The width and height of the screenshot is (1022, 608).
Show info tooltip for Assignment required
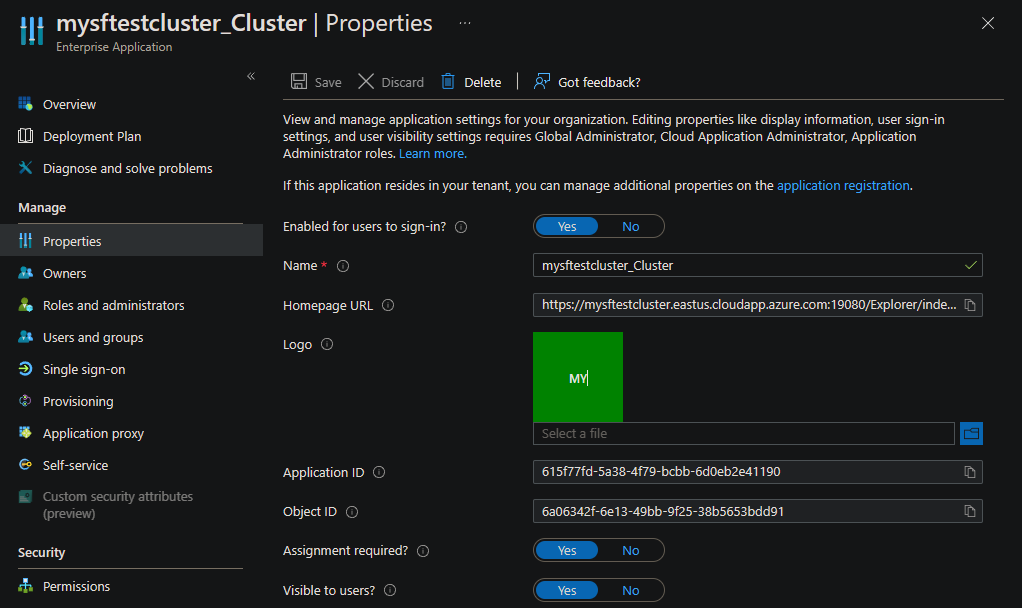423,551
